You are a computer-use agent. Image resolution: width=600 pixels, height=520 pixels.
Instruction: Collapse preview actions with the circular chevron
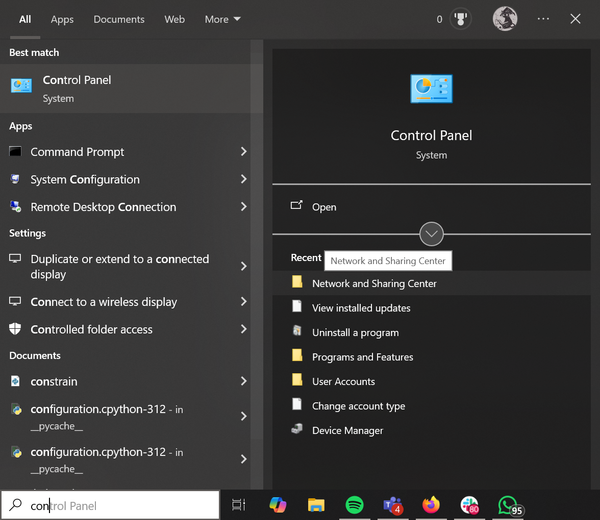(431, 234)
